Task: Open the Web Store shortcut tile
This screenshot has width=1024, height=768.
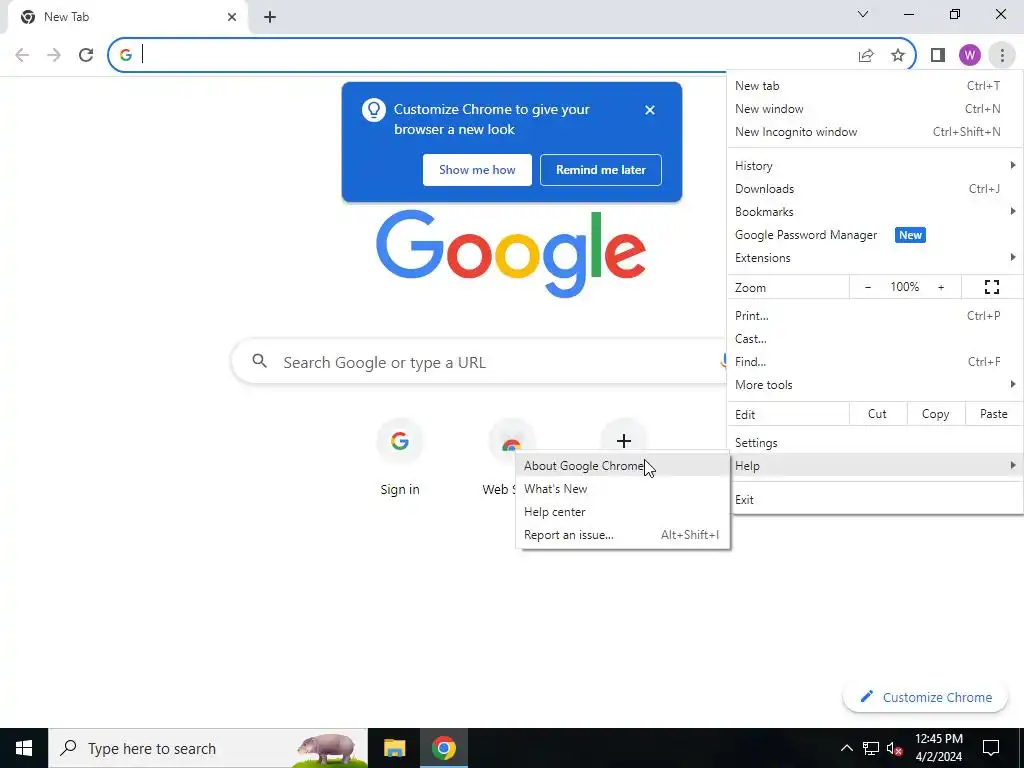Action: coord(500,458)
